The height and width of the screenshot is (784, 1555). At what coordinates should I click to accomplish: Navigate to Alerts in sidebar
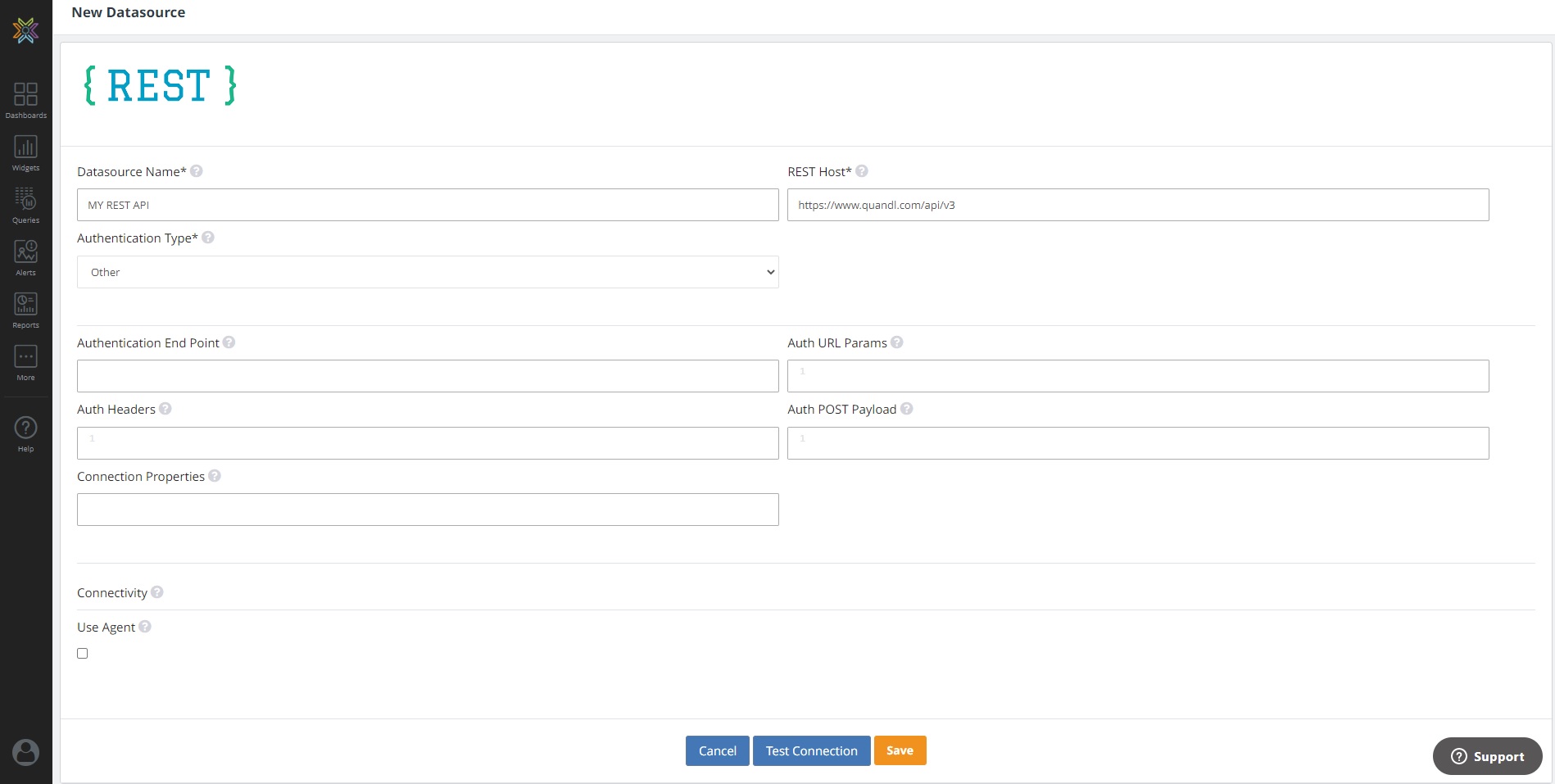coord(25,257)
